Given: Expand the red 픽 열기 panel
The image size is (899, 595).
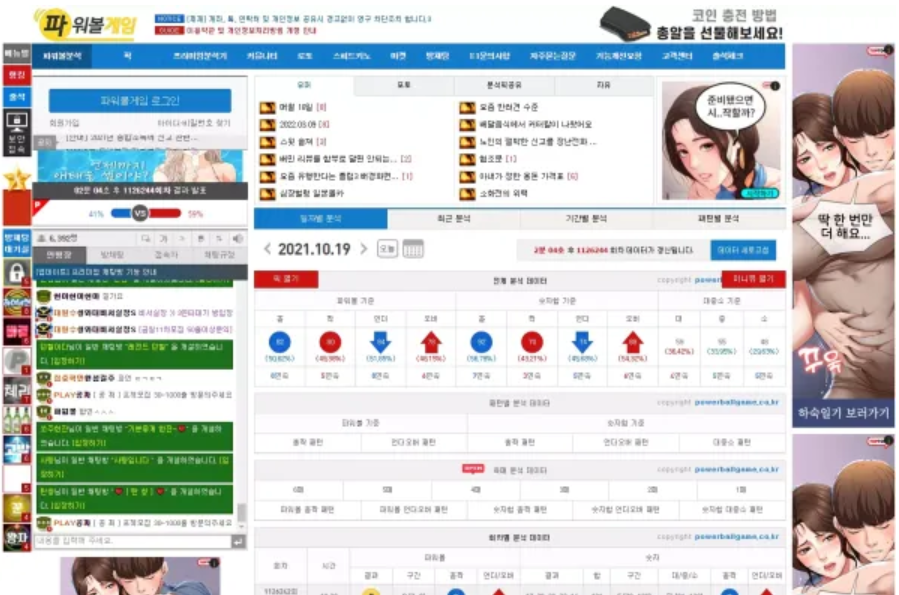Looking at the screenshot, I should [x=278, y=279].
